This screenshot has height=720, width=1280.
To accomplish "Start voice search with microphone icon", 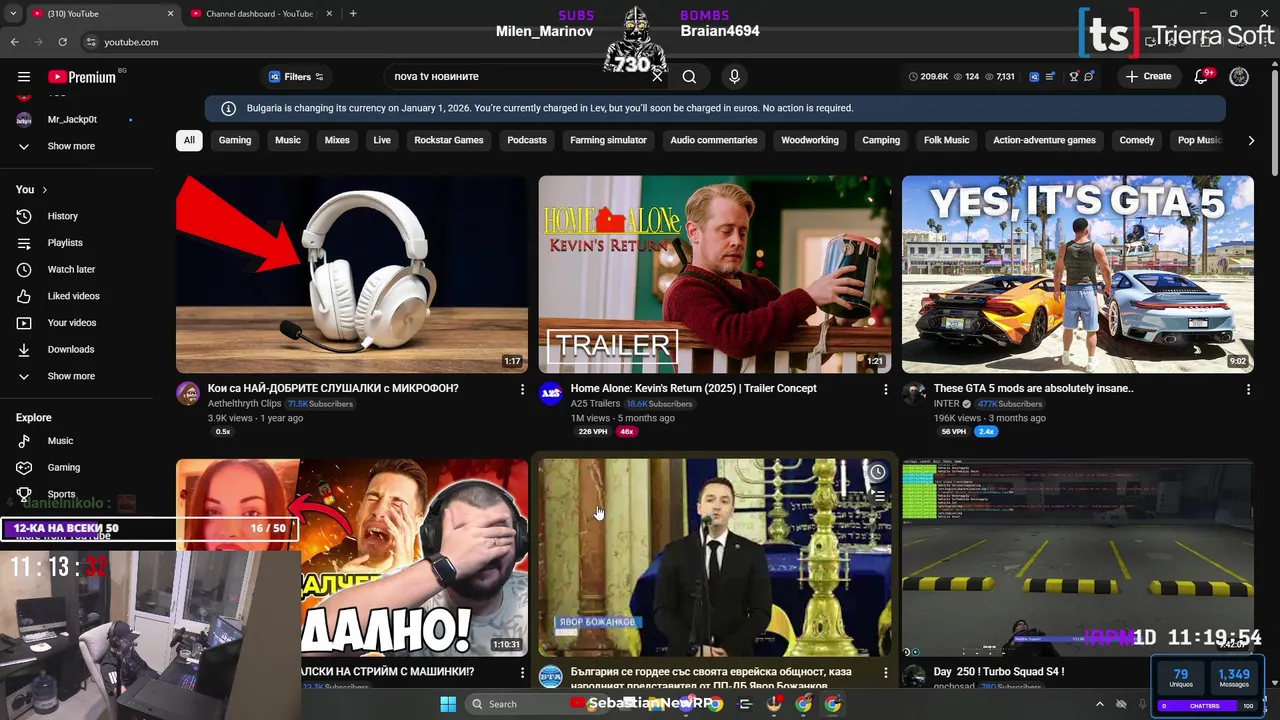I will click(734, 77).
